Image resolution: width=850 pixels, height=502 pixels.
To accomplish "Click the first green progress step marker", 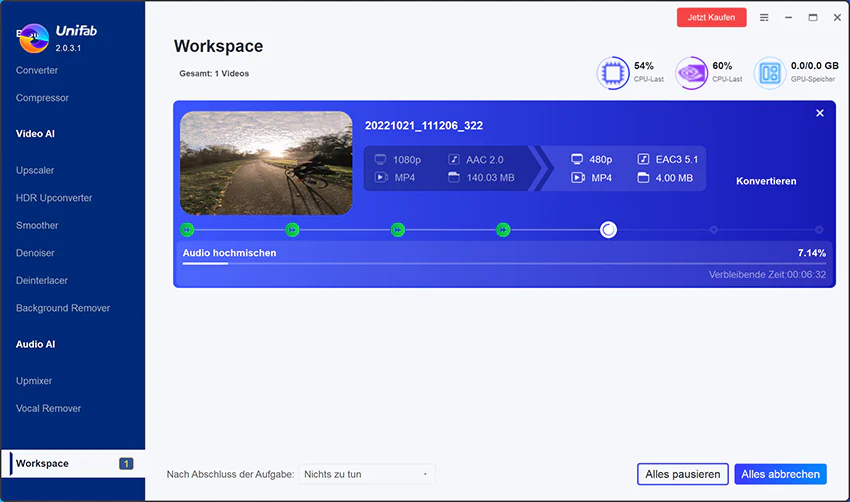I will (x=187, y=230).
